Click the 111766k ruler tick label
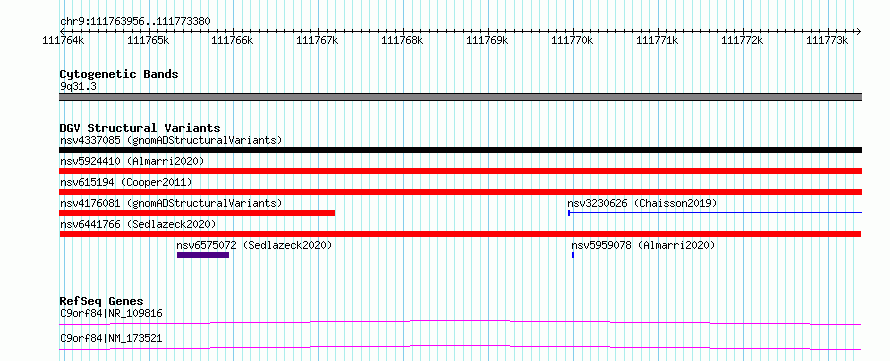The height and width of the screenshot is (361, 890). point(233,40)
